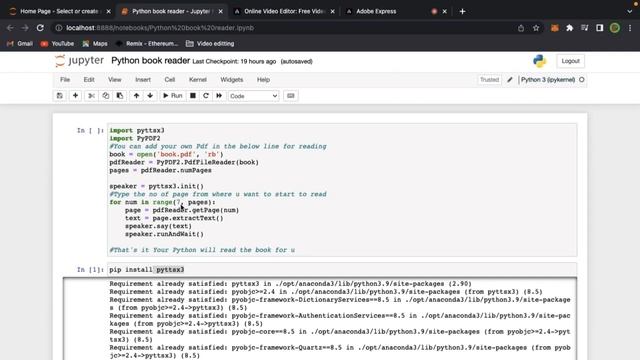640x360 pixels.
Task: Log out with the Logout button
Action: (x=570, y=61)
